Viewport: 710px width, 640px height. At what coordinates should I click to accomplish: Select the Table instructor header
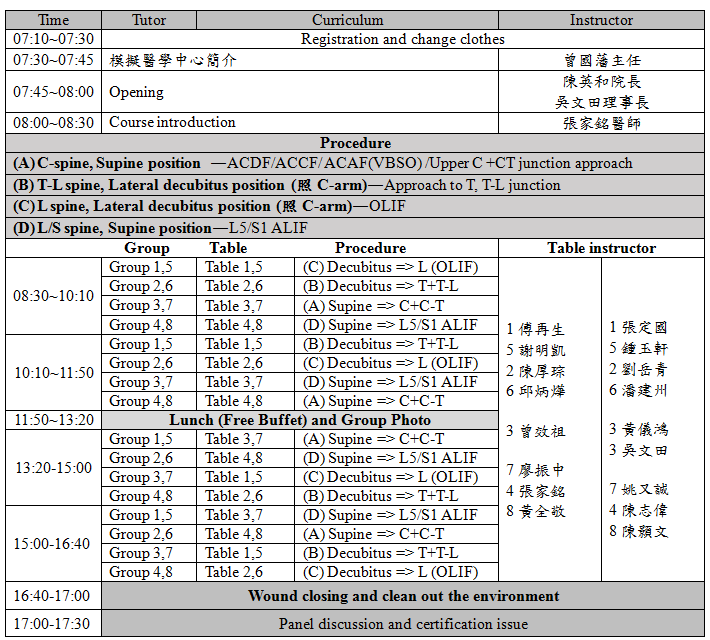601,248
